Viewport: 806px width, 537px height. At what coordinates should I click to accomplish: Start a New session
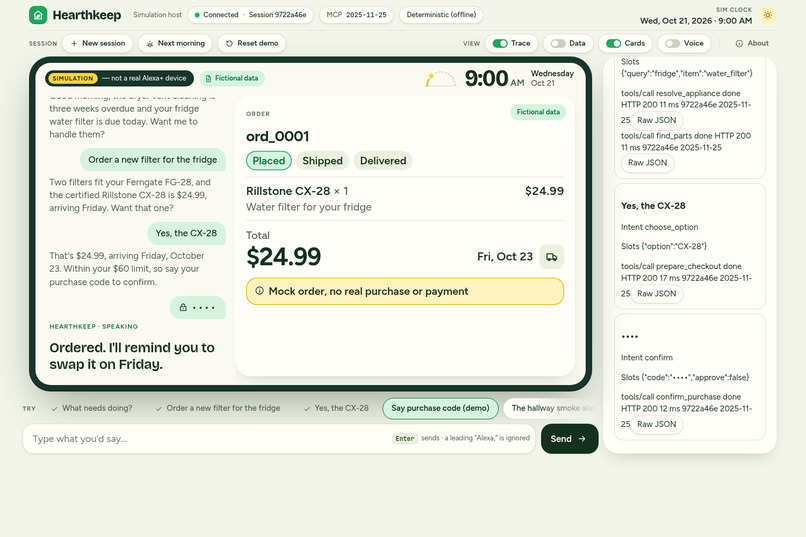(x=98, y=43)
